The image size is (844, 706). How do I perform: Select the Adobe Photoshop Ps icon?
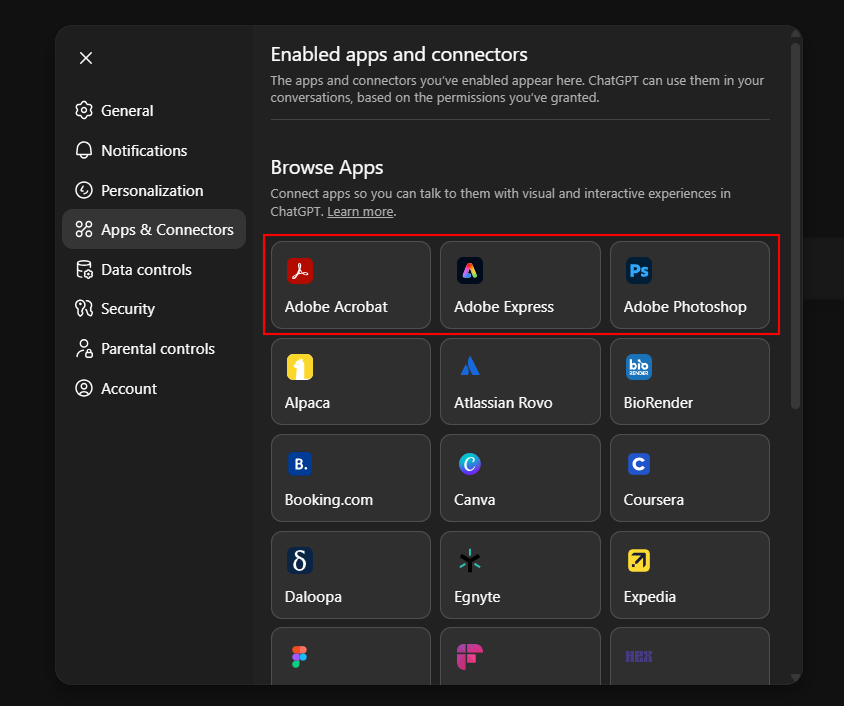click(639, 270)
